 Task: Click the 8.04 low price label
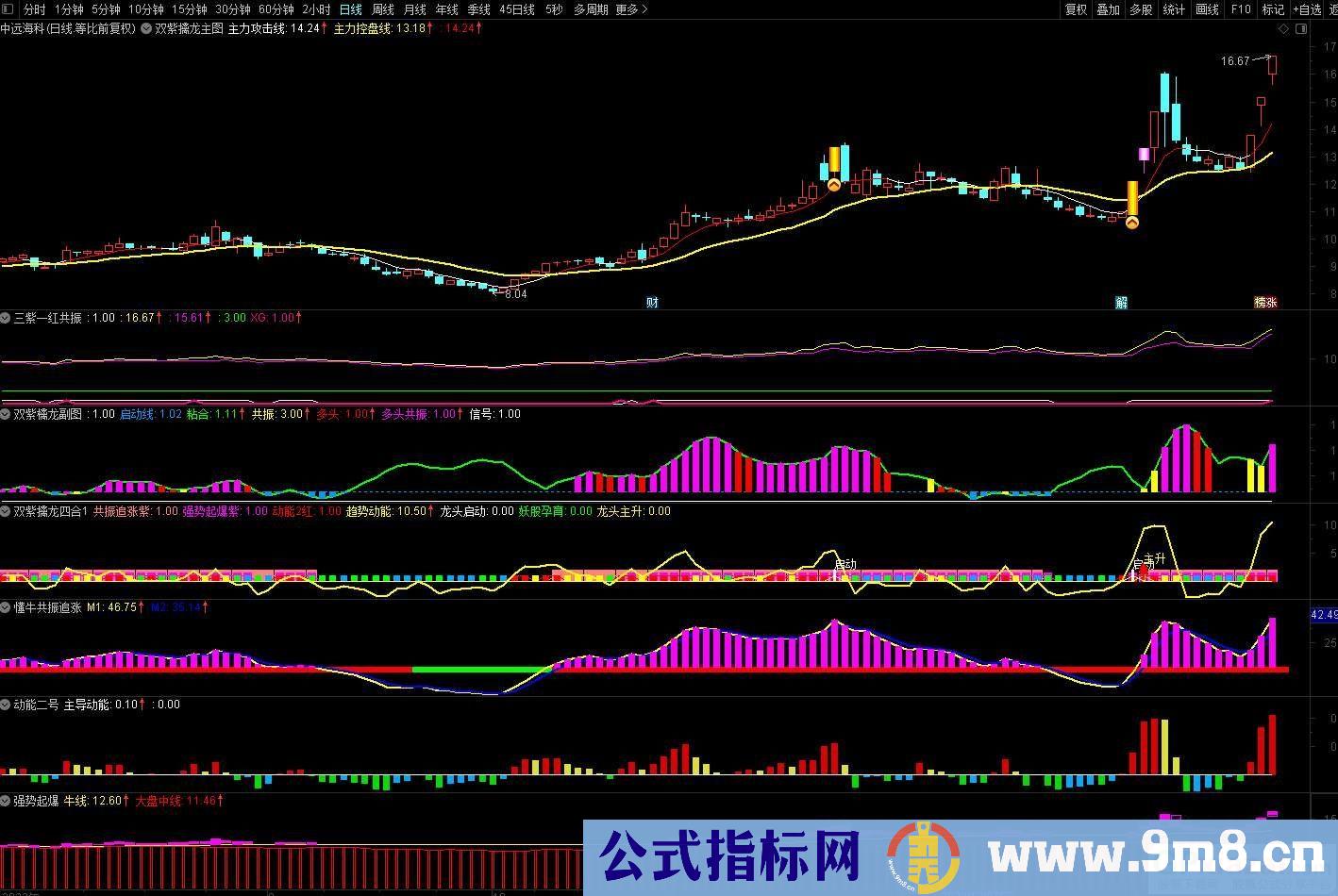coord(516,294)
